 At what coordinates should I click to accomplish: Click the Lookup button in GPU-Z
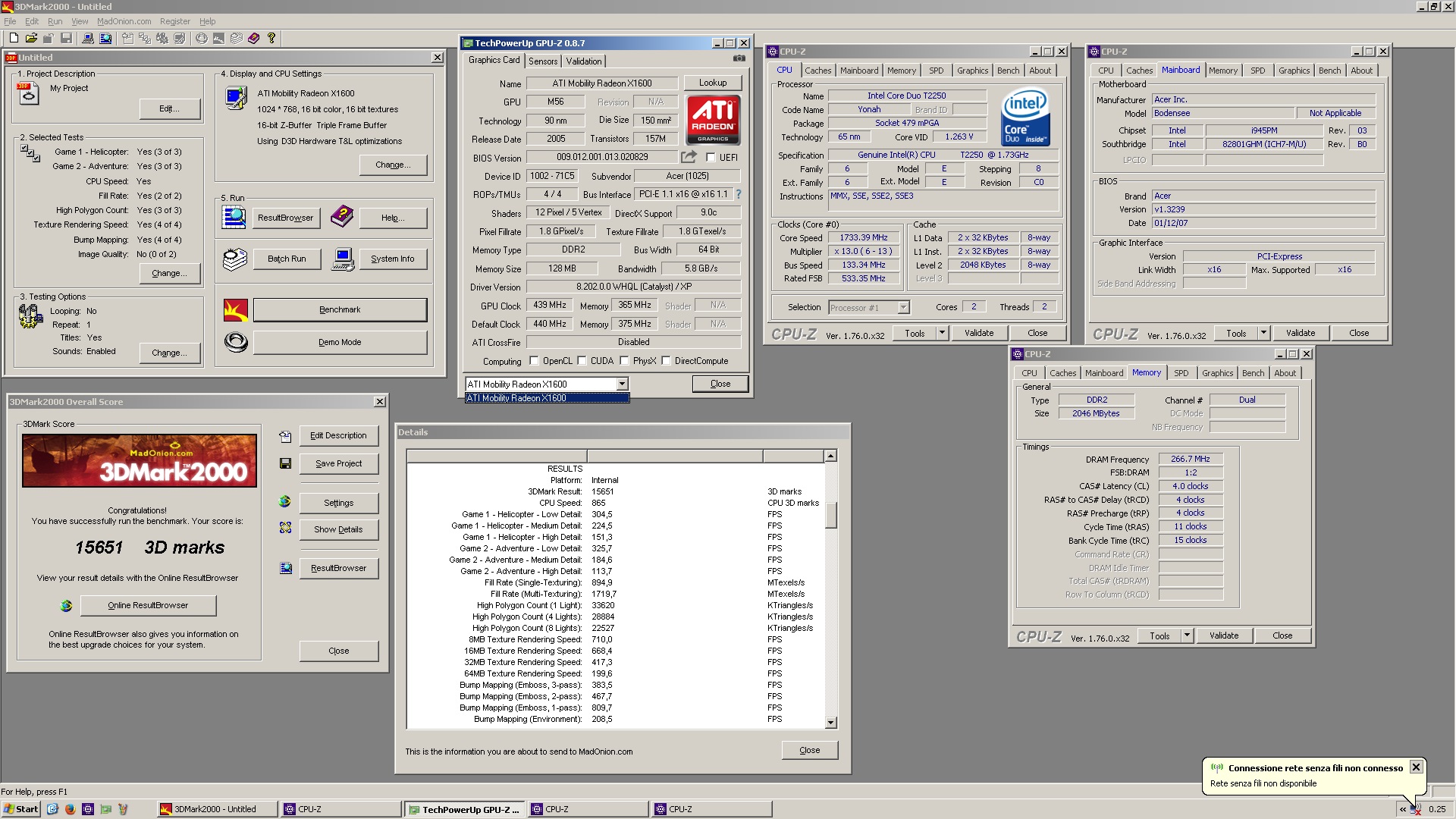(712, 83)
